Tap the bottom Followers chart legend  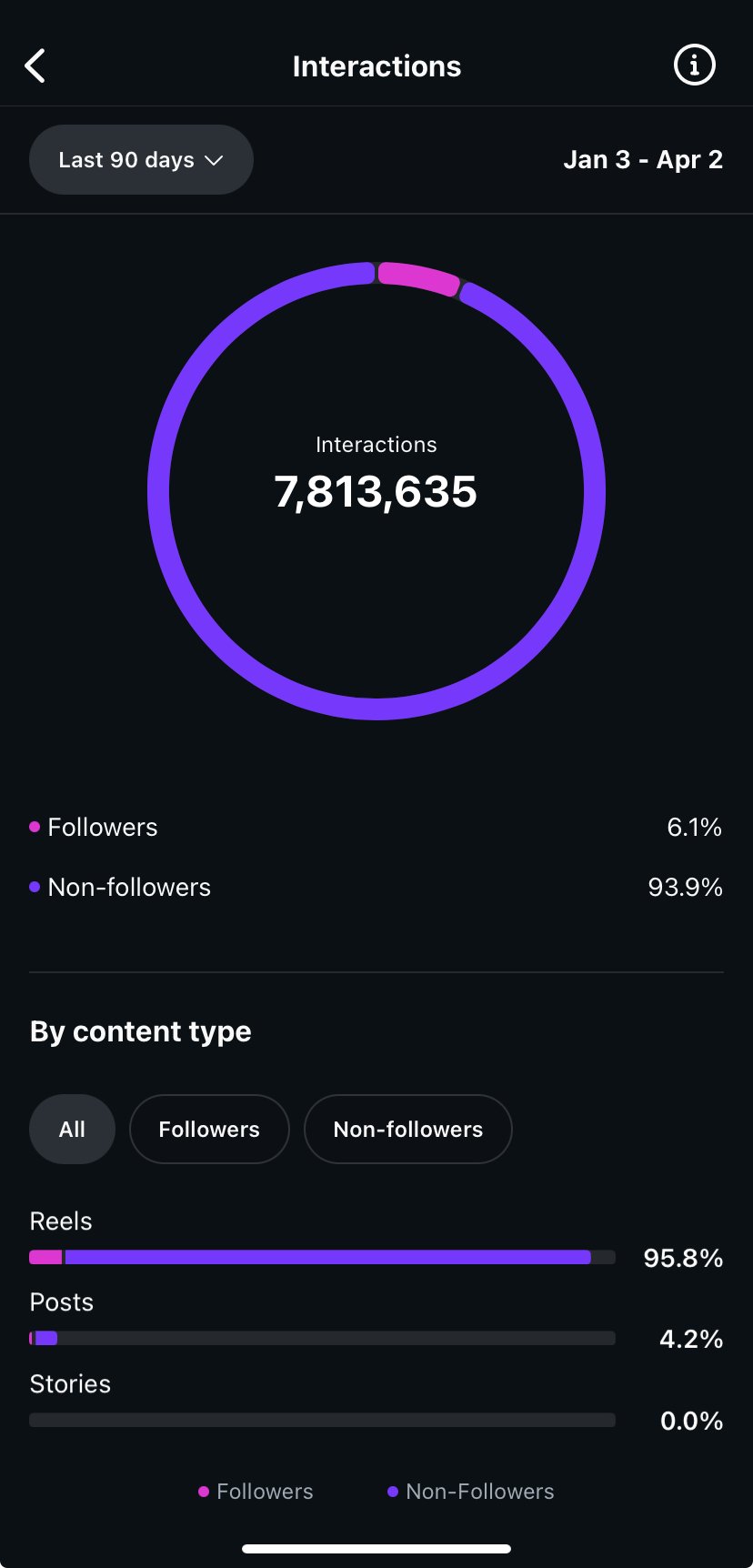[x=256, y=1492]
